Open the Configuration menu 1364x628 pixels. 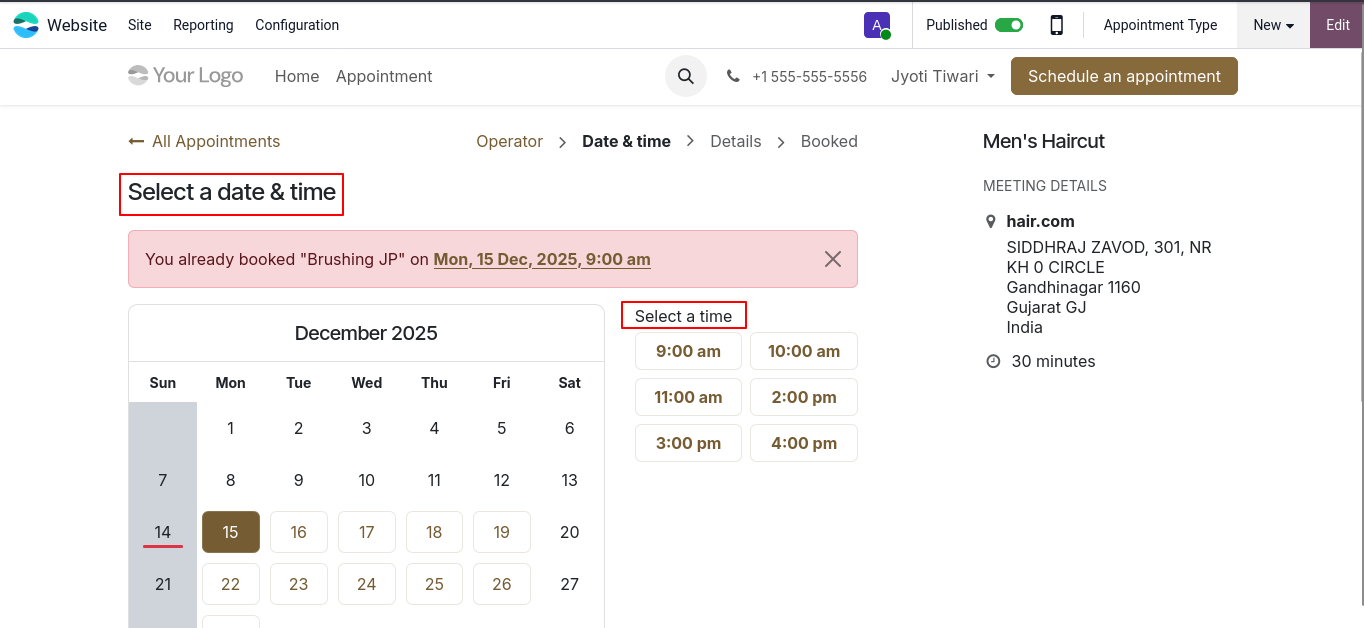coord(297,25)
